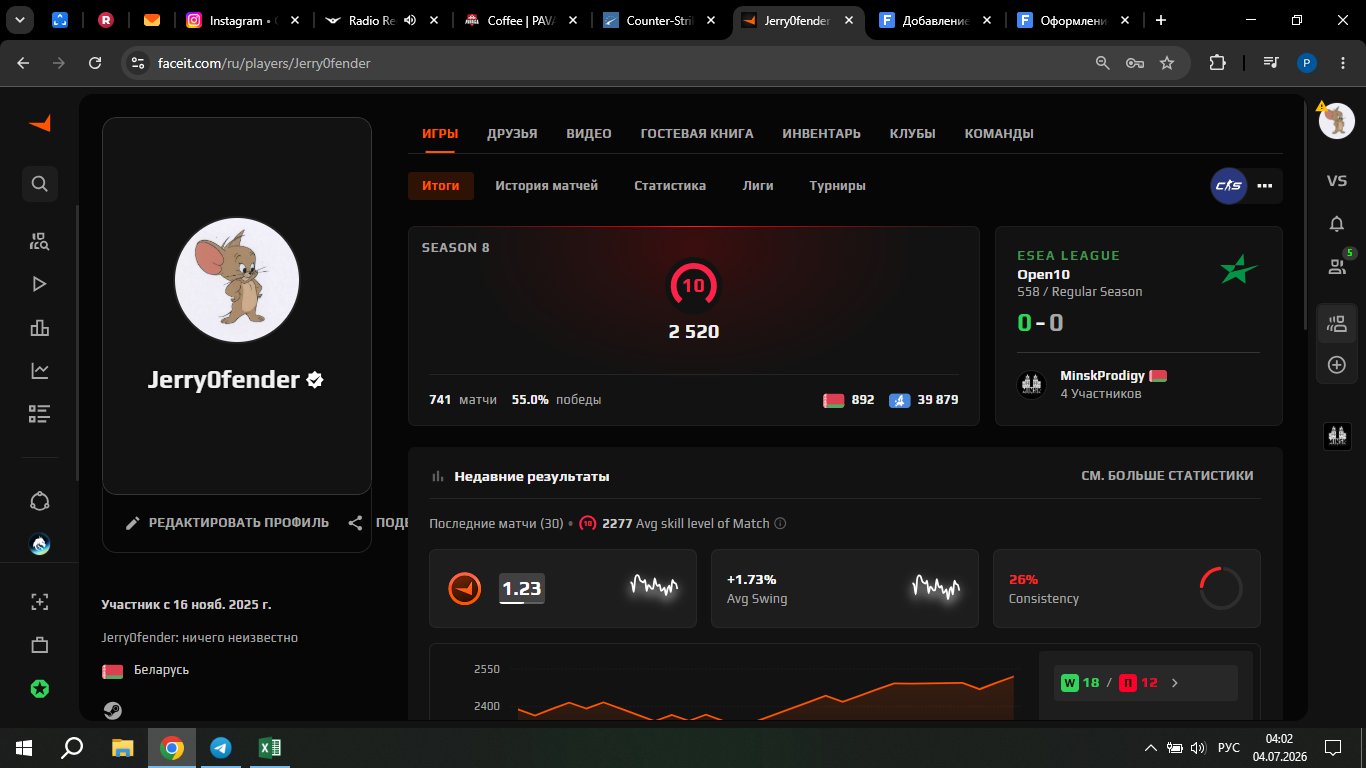Open the info icon beside Avg skill level
The height and width of the screenshot is (768, 1366).
pyautogui.click(x=780, y=523)
